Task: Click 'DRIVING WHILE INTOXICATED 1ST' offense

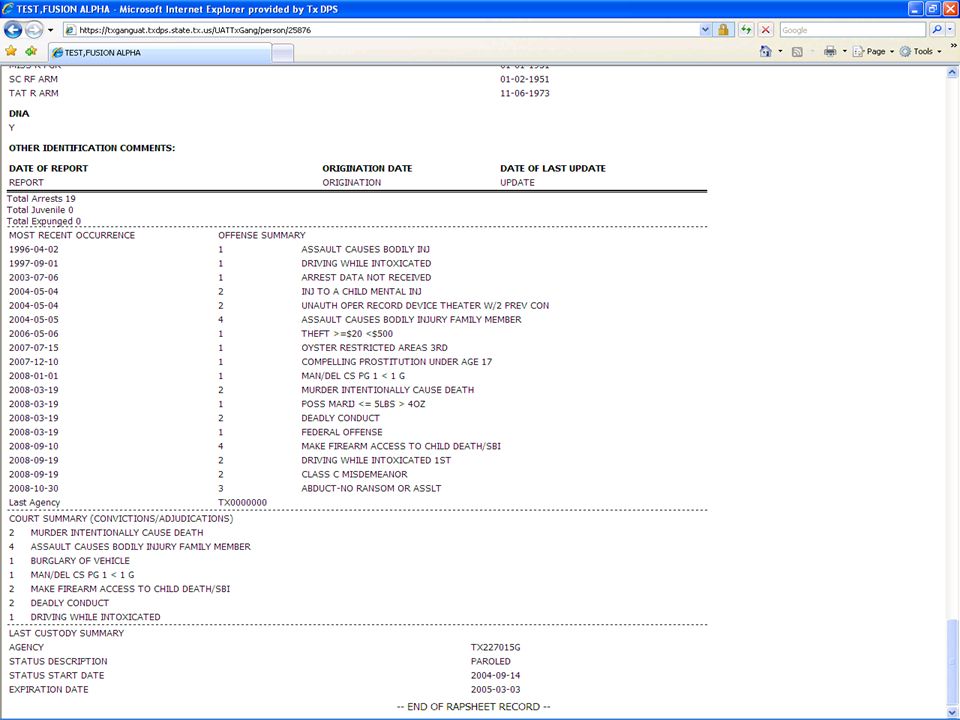Action: [376, 460]
